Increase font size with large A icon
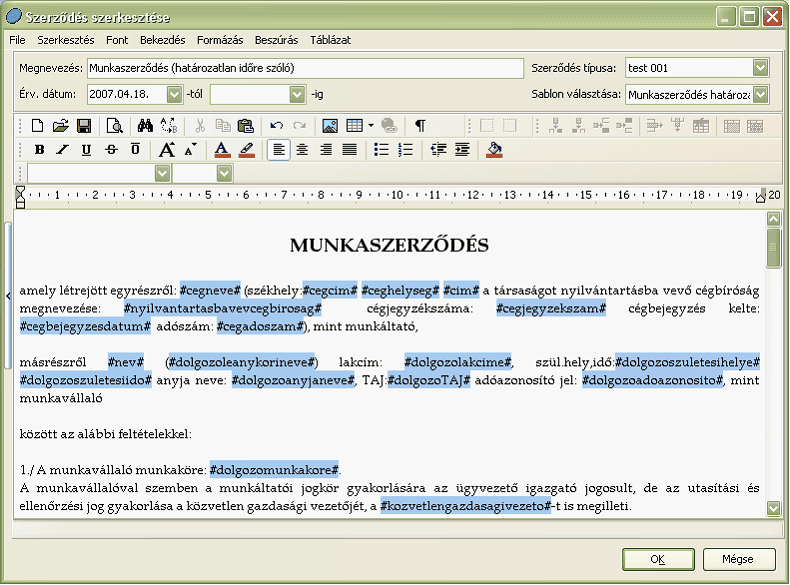 point(167,150)
